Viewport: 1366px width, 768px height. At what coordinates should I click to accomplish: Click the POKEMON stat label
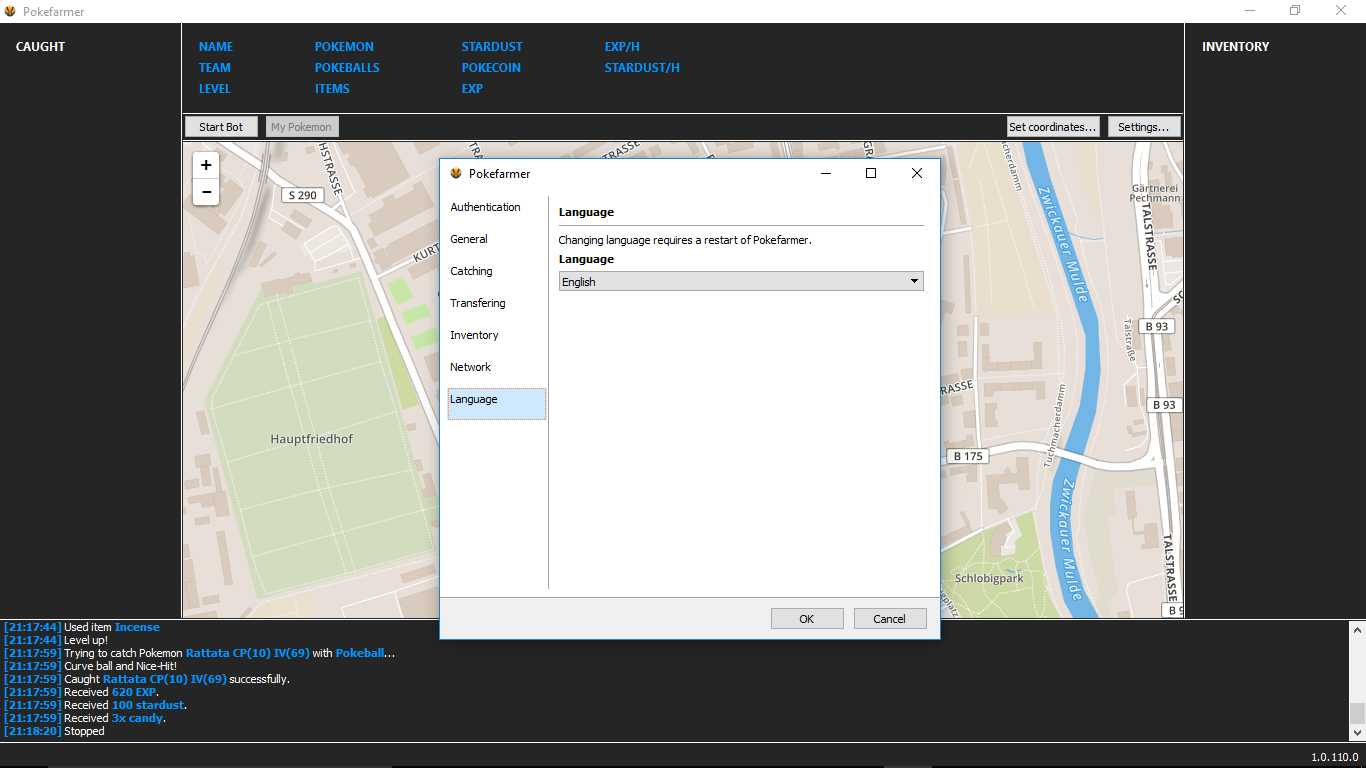(344, 47)
